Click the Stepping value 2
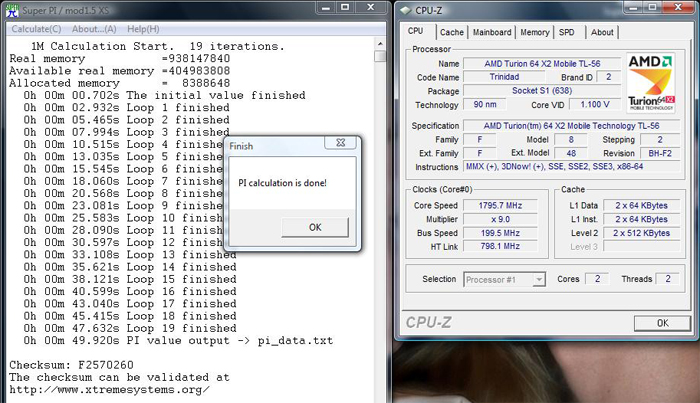Image resolution: width=700 pixels, height=403 pixels. [x=660, y=139]
